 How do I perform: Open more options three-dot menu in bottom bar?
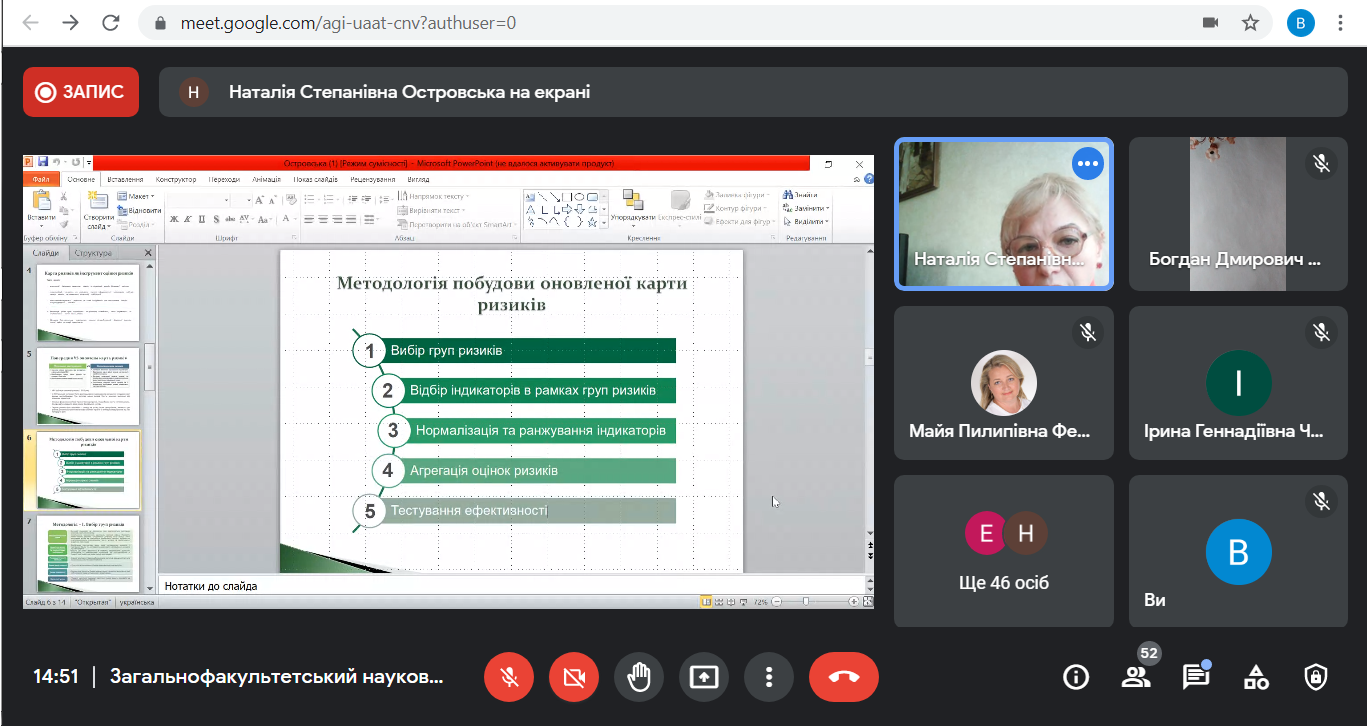pos(769,677)
